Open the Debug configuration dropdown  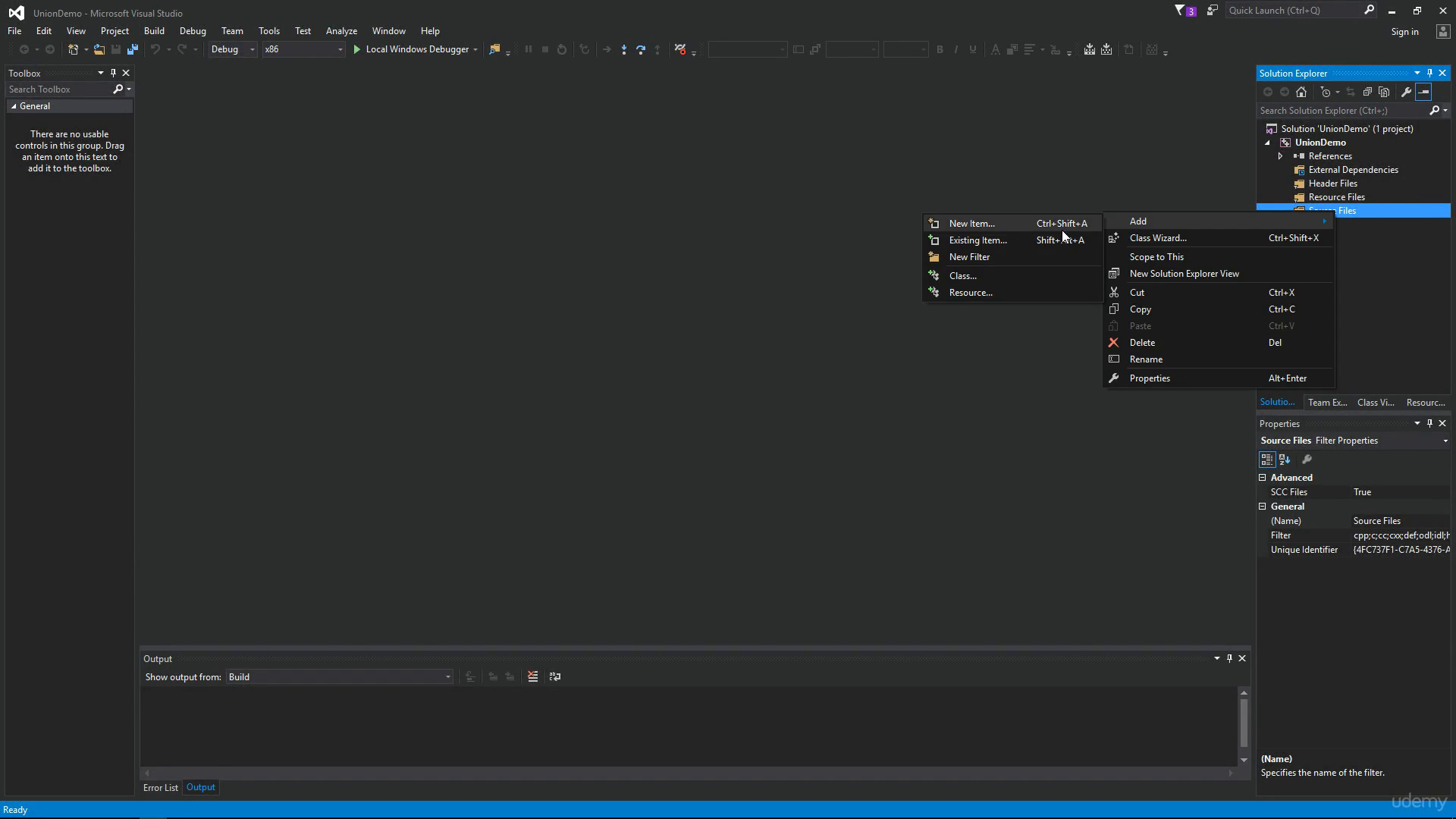tap(233, 49)
